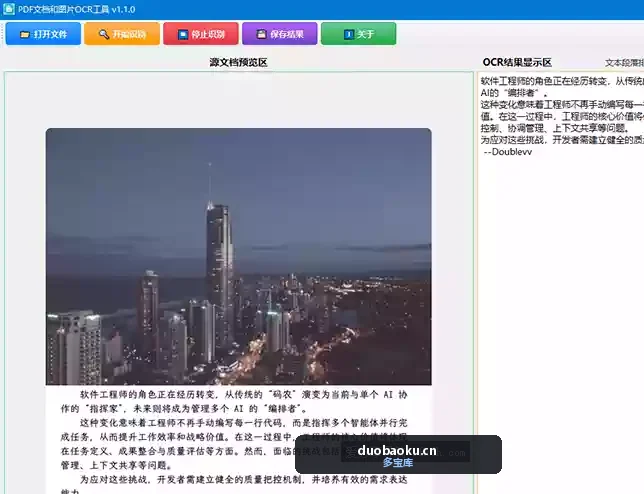The image size is (644, 494).
Task: Click the info icon on 关于
Action: click(349, 34)
